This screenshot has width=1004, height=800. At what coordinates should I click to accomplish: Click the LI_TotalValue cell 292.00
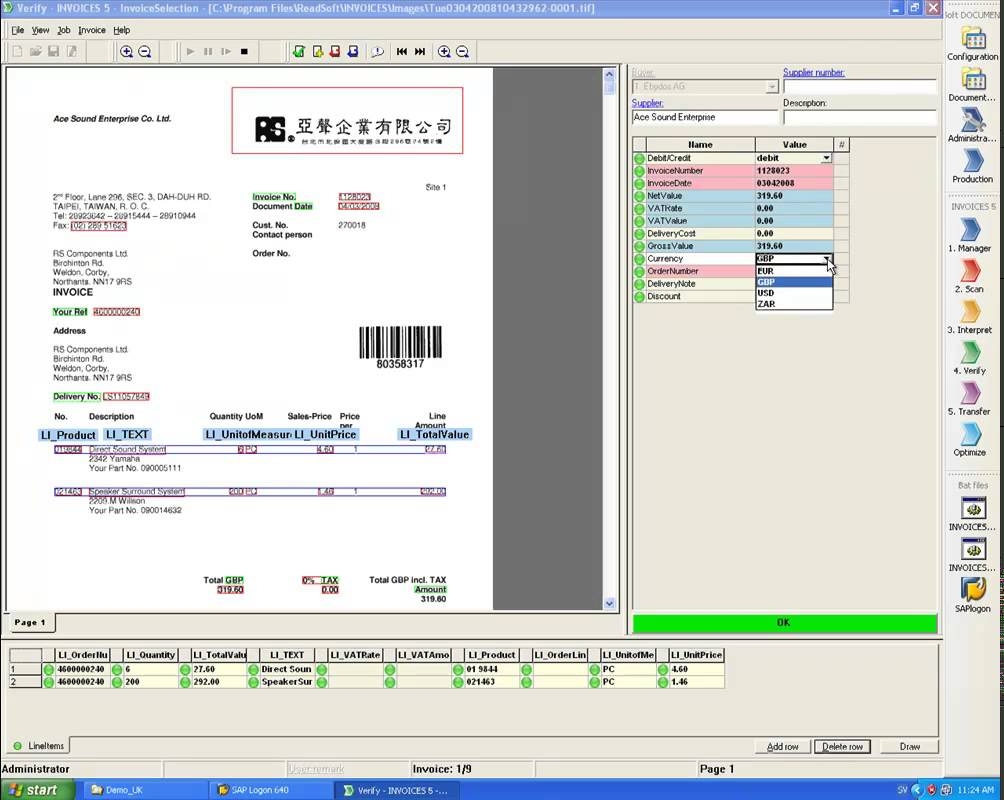tap(218, 682)
